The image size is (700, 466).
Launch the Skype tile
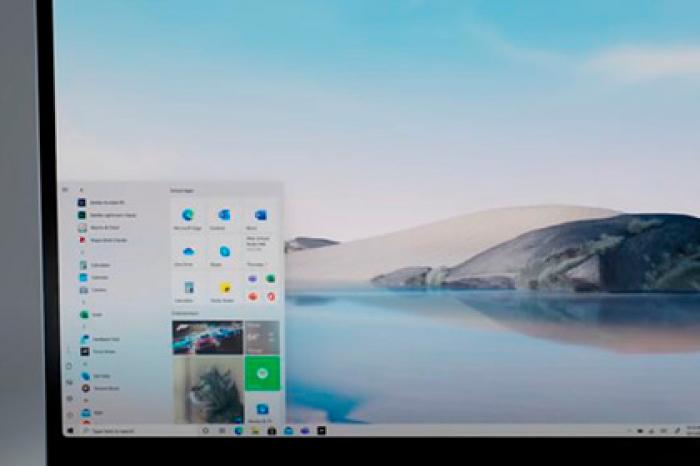[224, 253]
